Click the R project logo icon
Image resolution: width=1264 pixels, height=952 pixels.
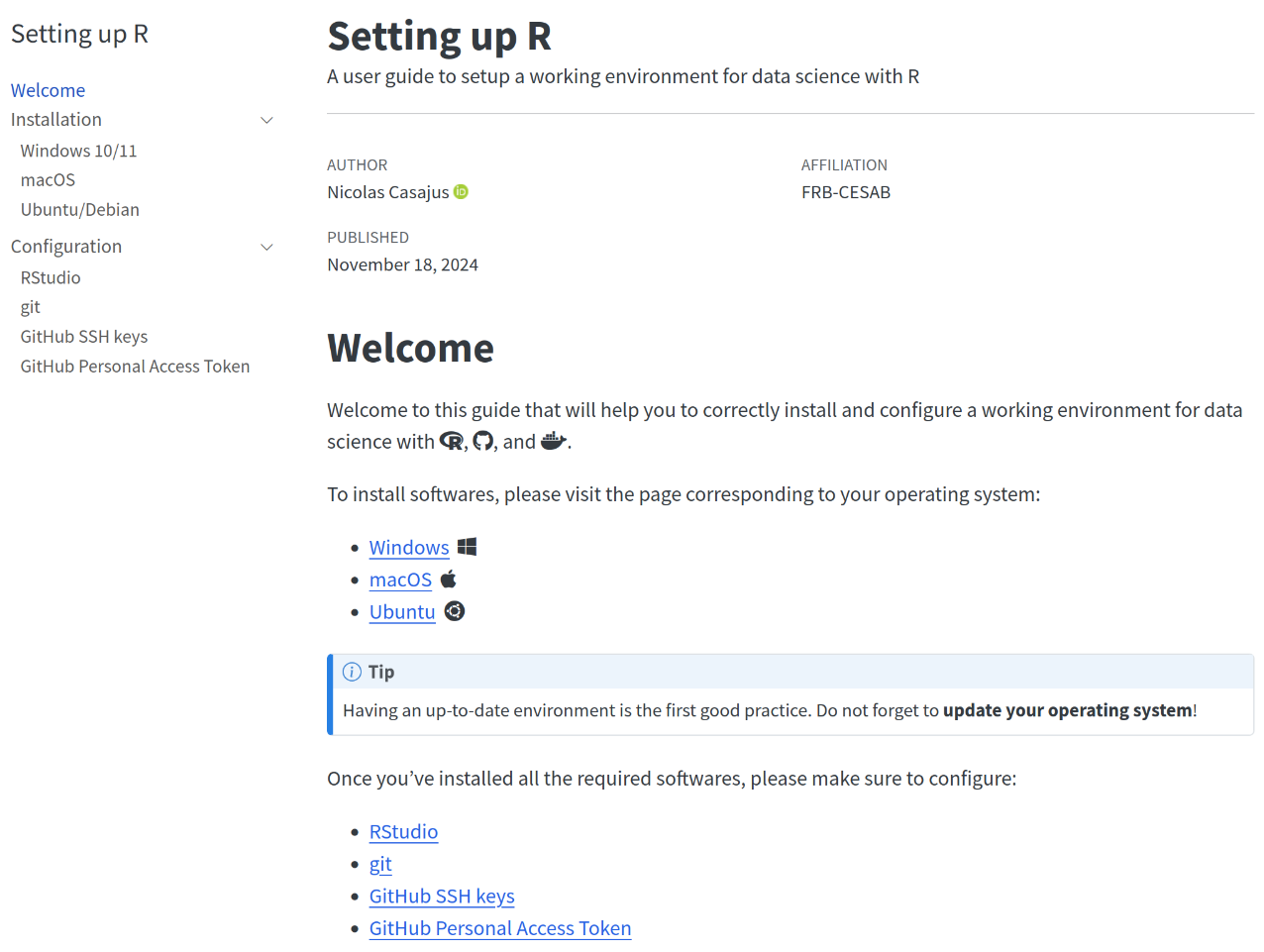point(451,442)
